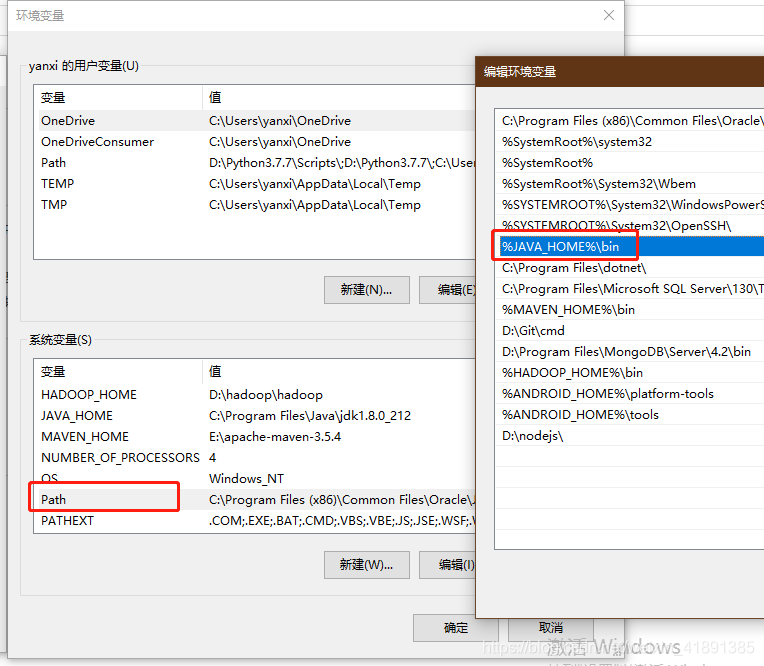This screenshot has width=764, height=666.
Task: Click NUMBER_OF_PROCESSORS value 4
Action: [212, 457]
